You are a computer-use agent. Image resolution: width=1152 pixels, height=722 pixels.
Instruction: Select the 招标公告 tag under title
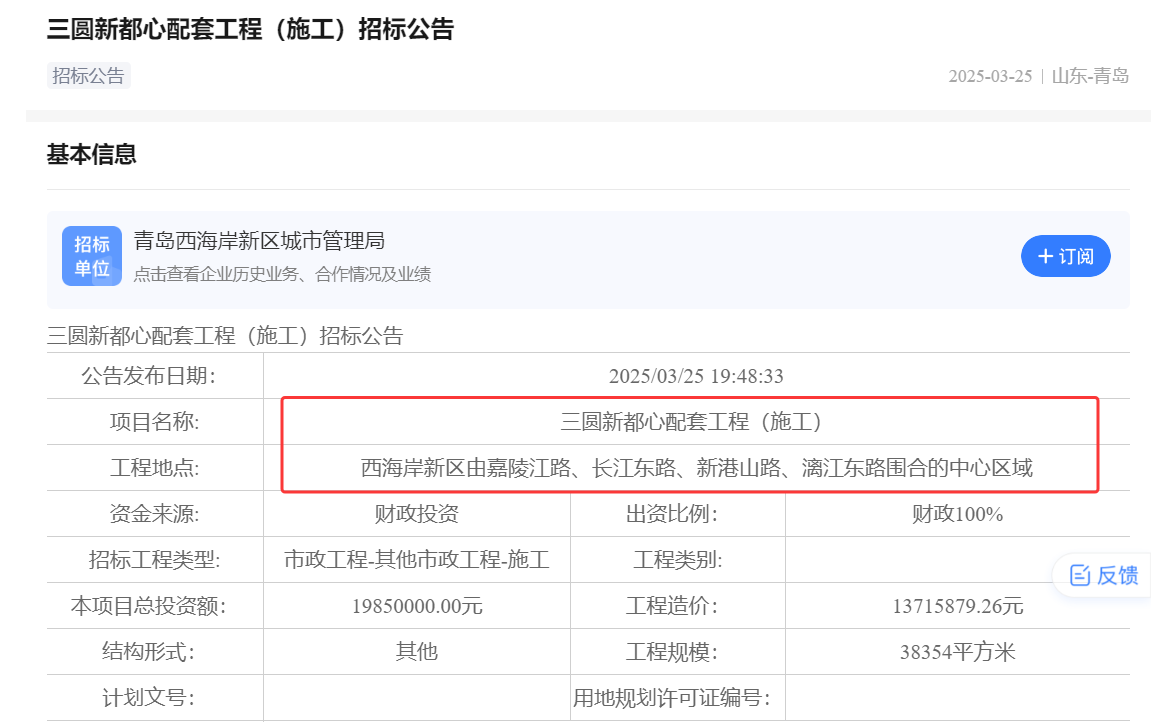88,76
